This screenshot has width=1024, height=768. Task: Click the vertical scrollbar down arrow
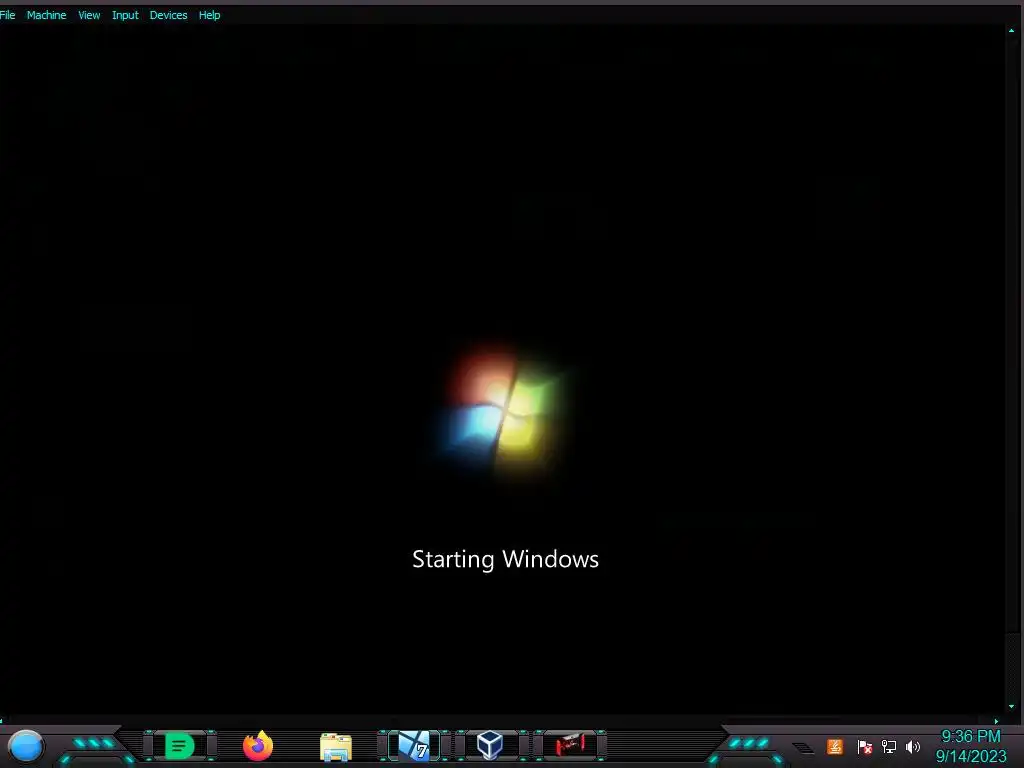(x=1012, y=707)
